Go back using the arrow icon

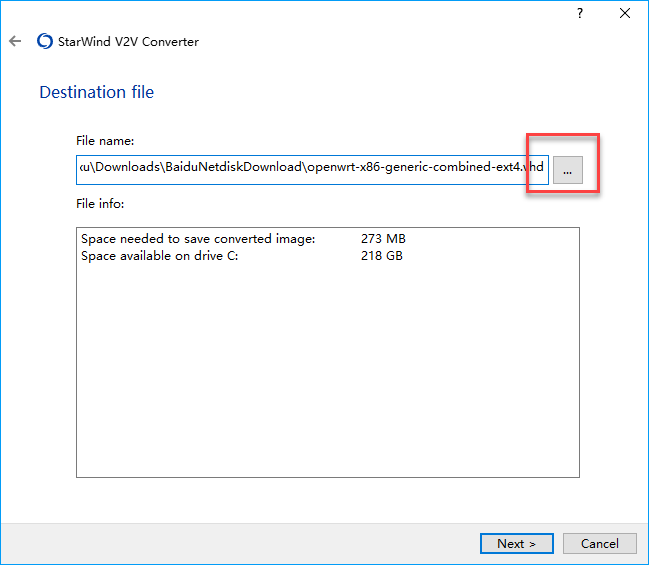[x=15, y=41]
